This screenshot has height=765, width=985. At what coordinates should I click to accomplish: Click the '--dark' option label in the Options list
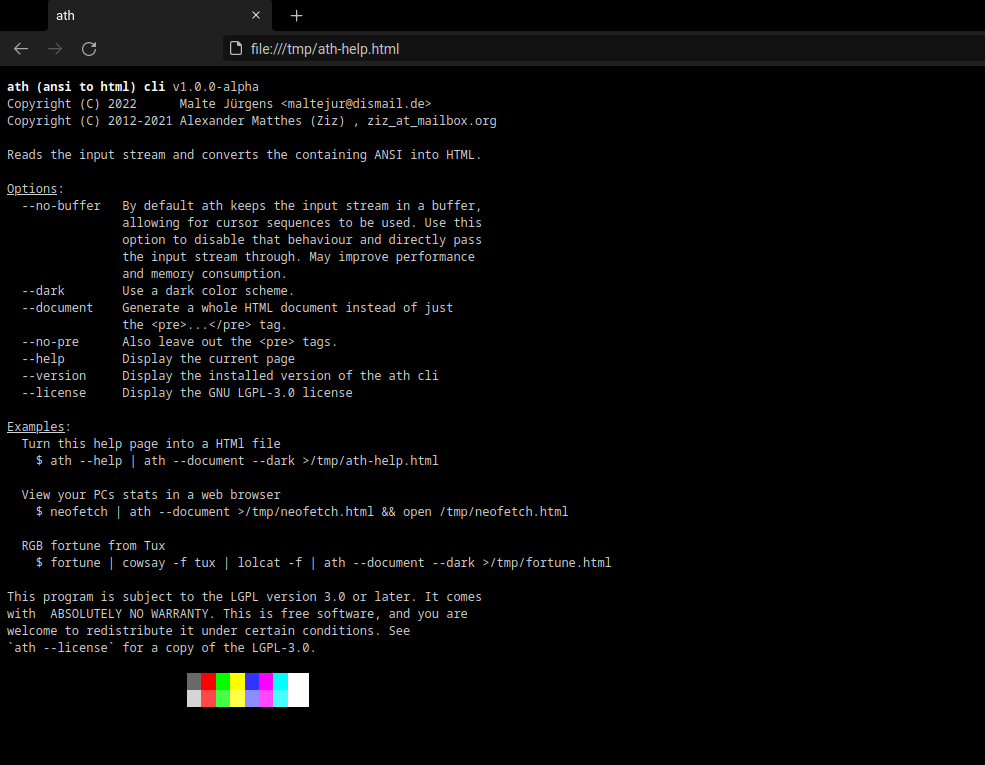point(43,291)
